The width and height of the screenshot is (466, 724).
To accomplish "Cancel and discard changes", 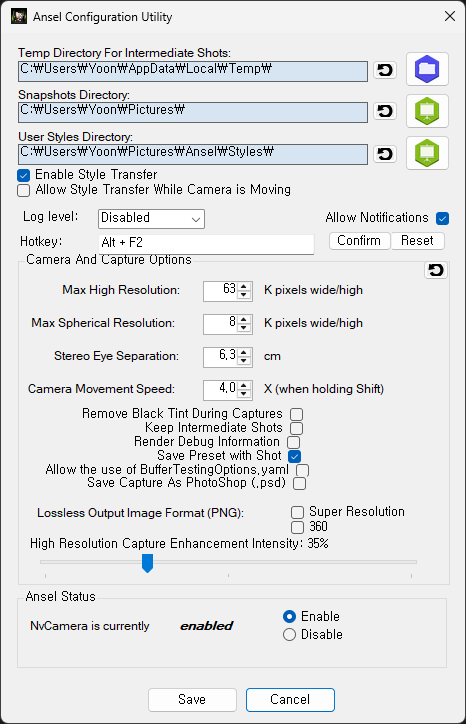I will click(x=290, y=700).
